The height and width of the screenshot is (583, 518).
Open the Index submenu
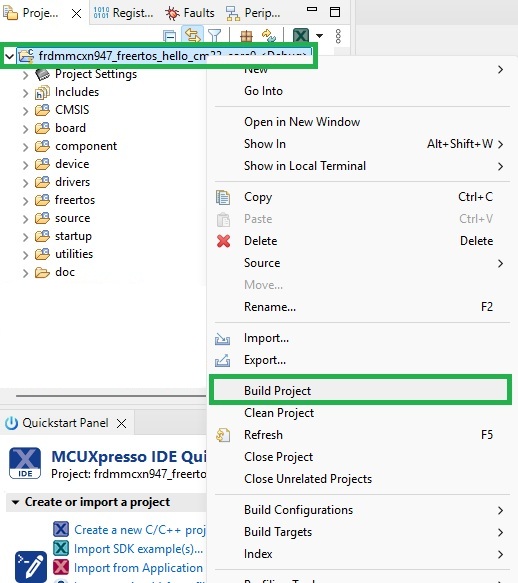pos(361,554)
